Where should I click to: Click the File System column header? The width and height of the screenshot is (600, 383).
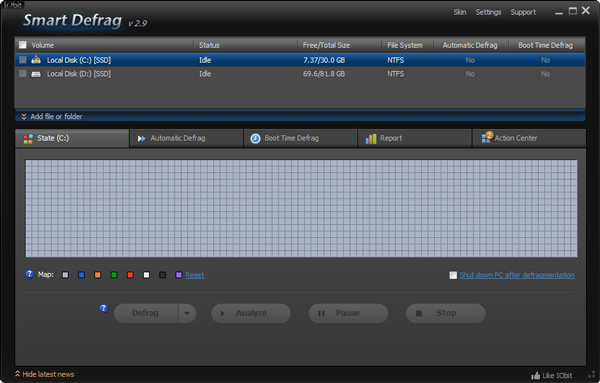408,45
